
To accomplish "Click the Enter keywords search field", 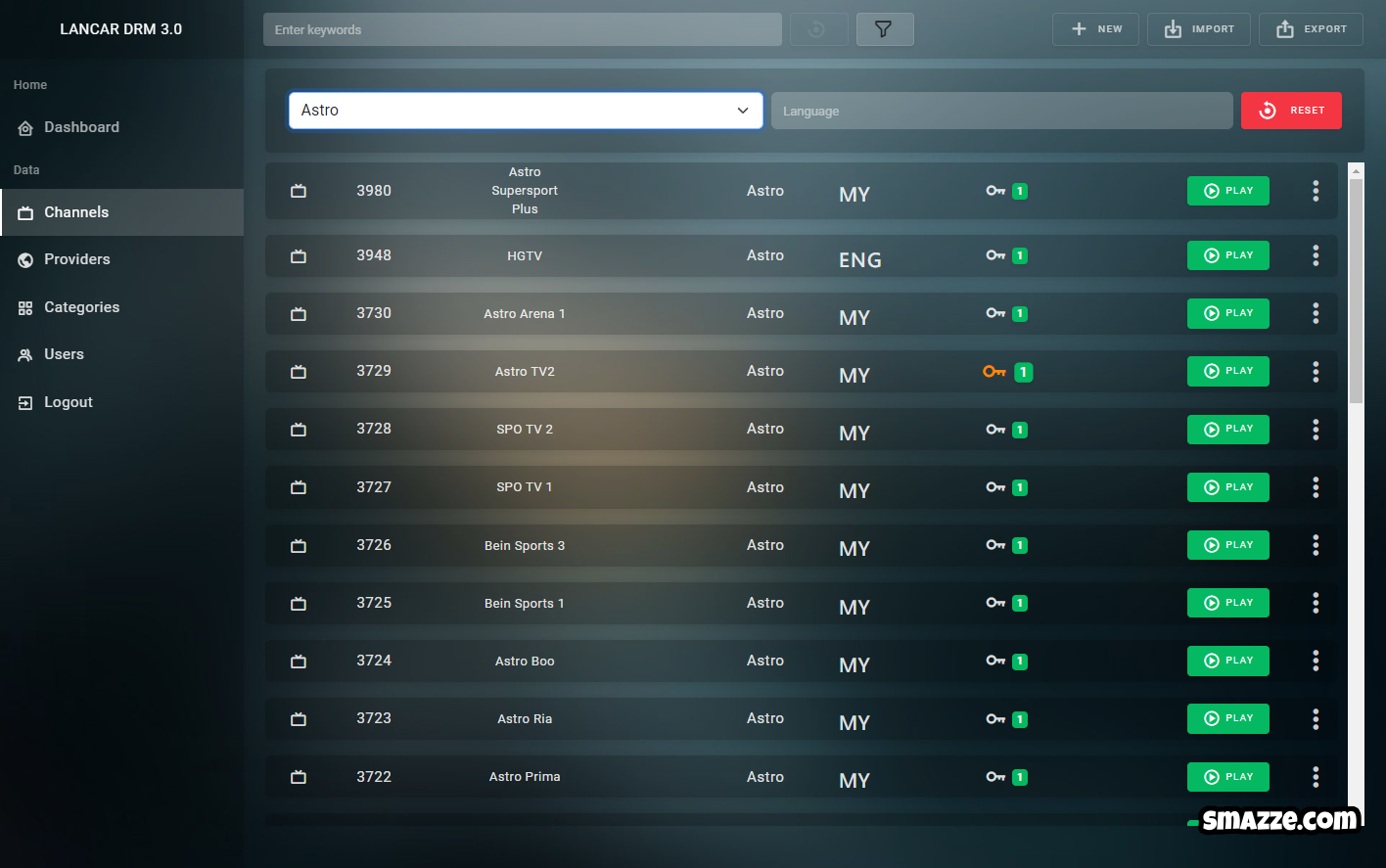I will tap(523, 29).
